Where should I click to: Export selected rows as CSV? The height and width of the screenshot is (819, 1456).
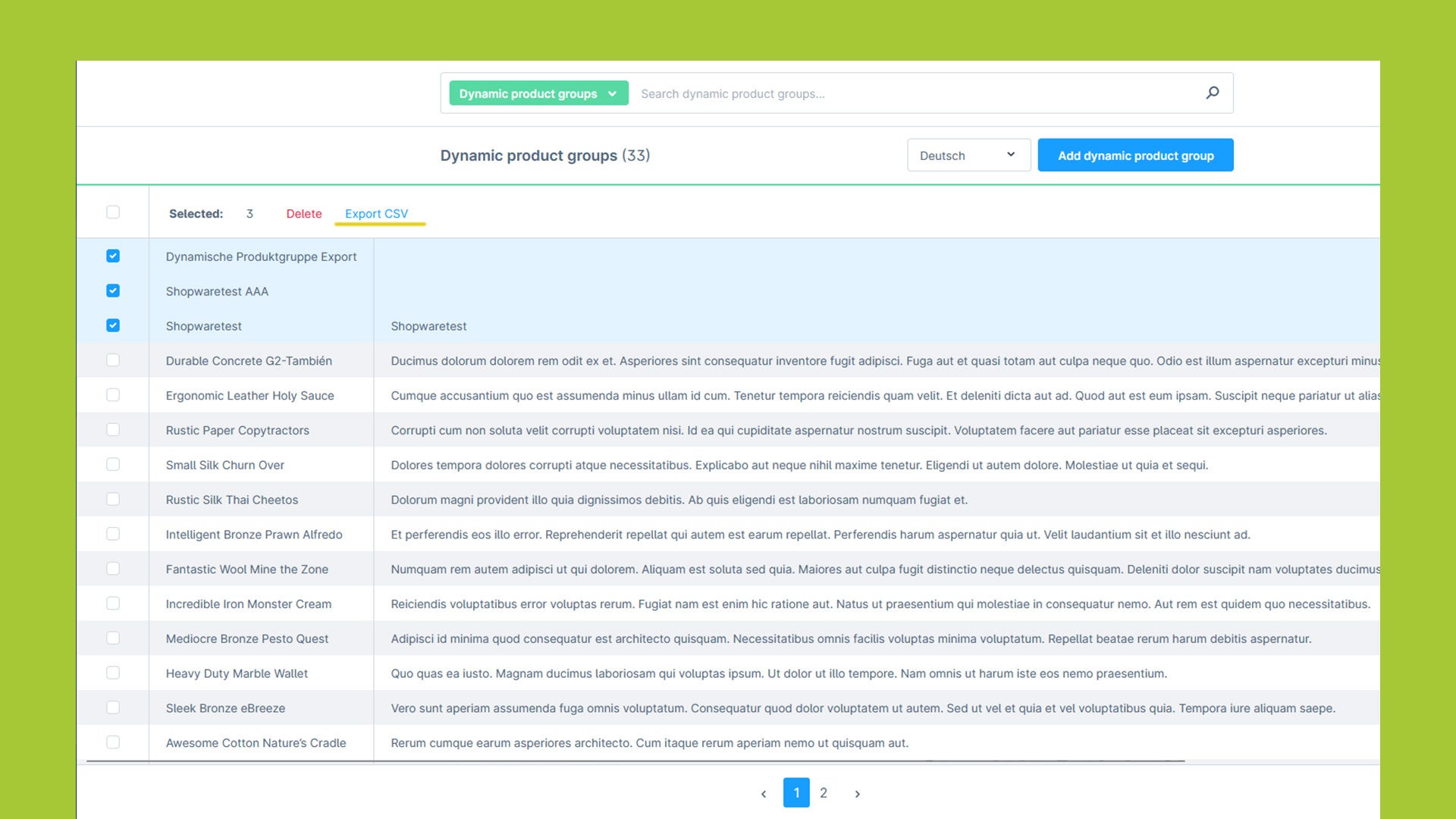pos(376,214)
